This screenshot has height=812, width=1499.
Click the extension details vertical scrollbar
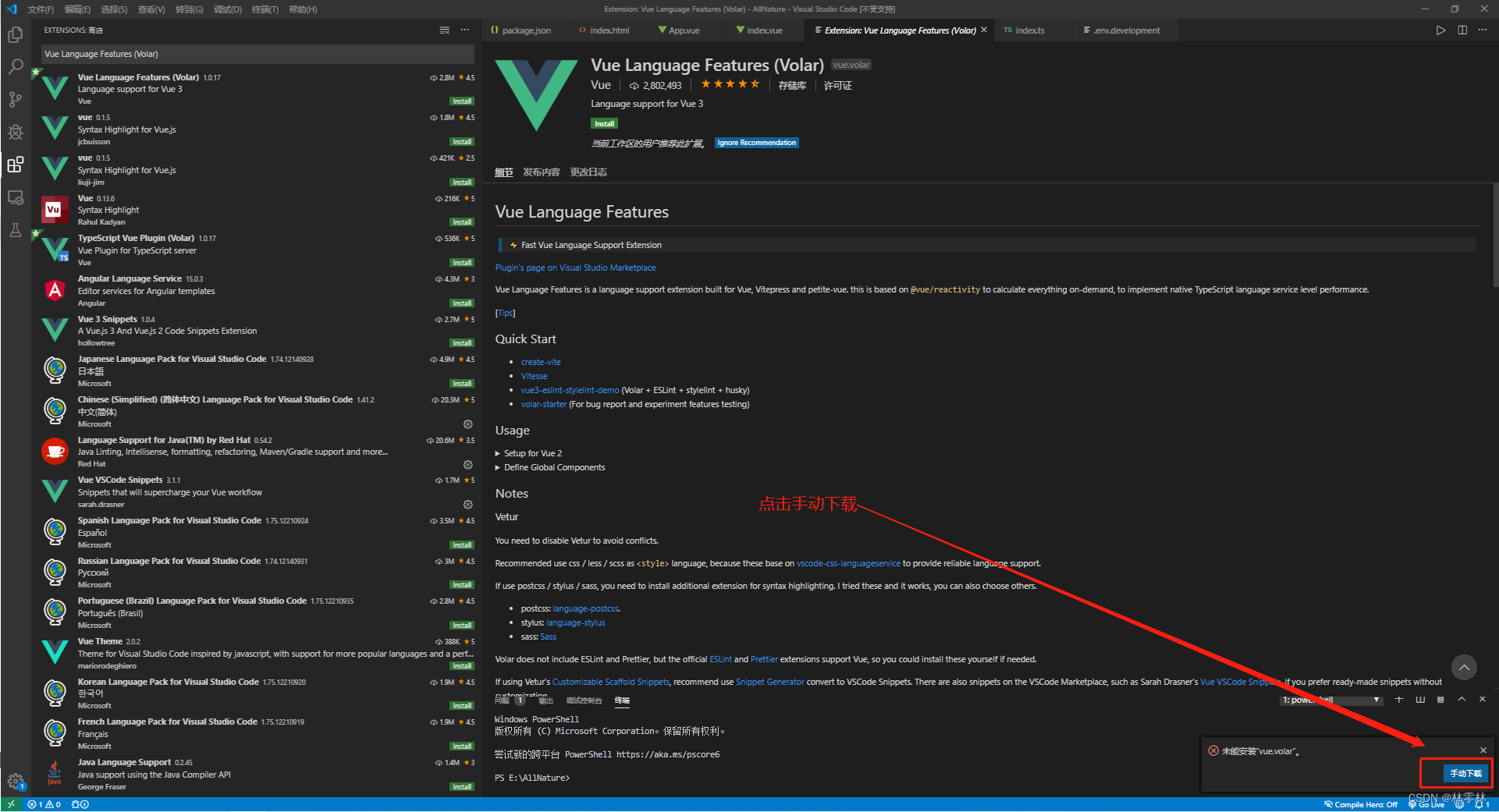tap(1495, 236)
